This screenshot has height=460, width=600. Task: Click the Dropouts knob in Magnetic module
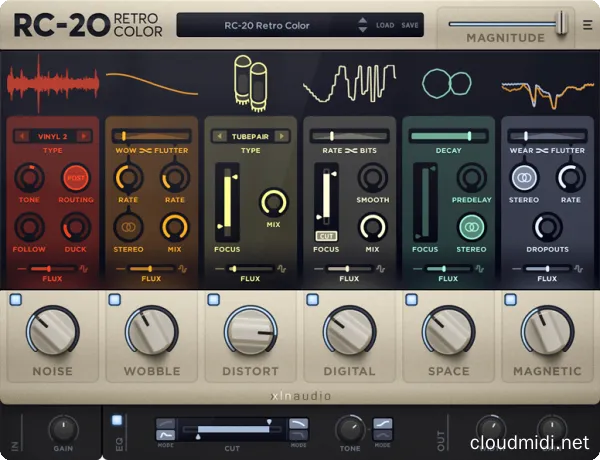547,227
